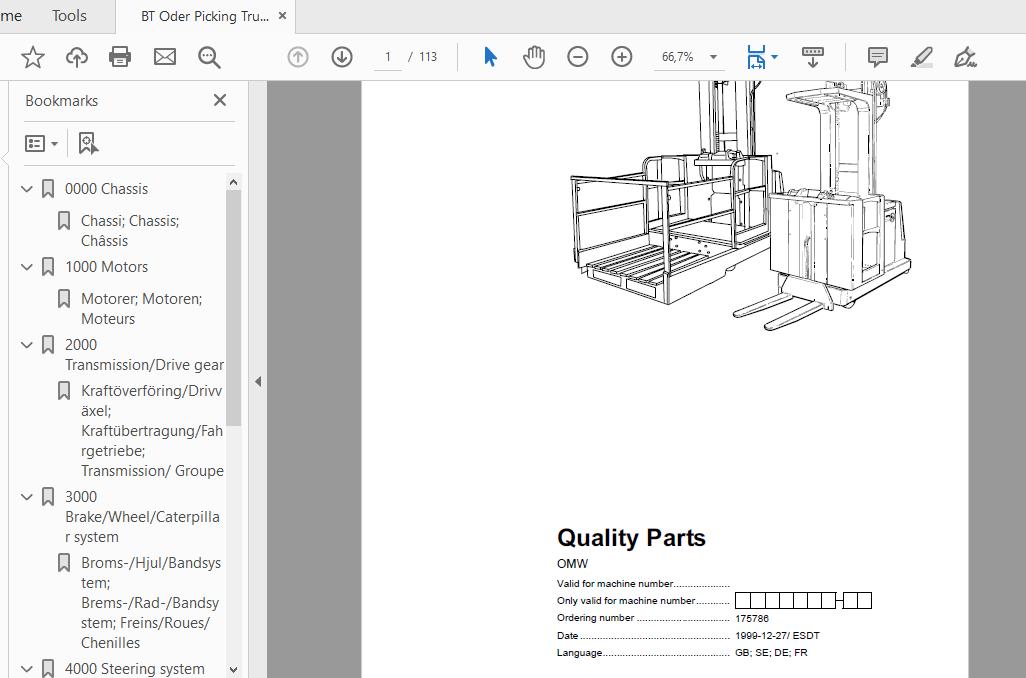Switch to the Tools tab
1026x678 pixels.
tap(69, 16)
